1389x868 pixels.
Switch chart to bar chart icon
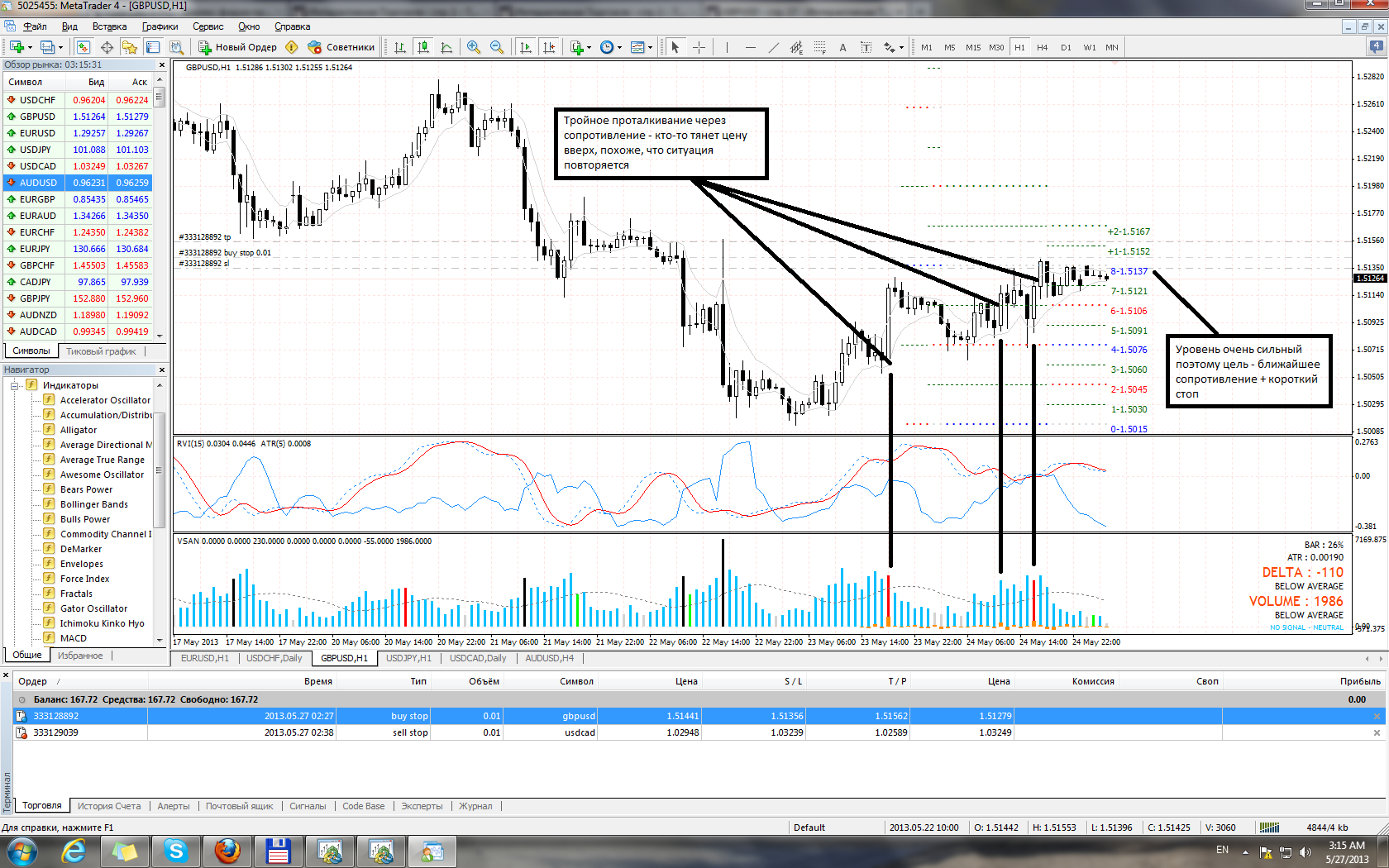[400, 47]
